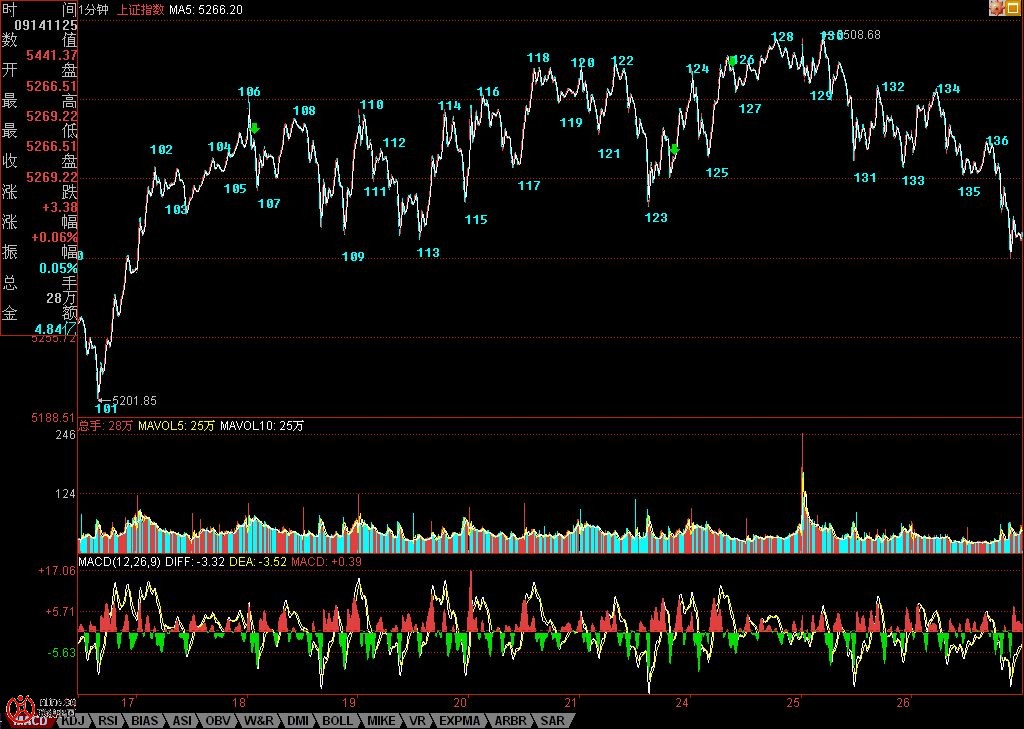Viewport: 1024px width, 729px height.
Task: Open the OBV indicator tab
Action: tap(219, 720)
